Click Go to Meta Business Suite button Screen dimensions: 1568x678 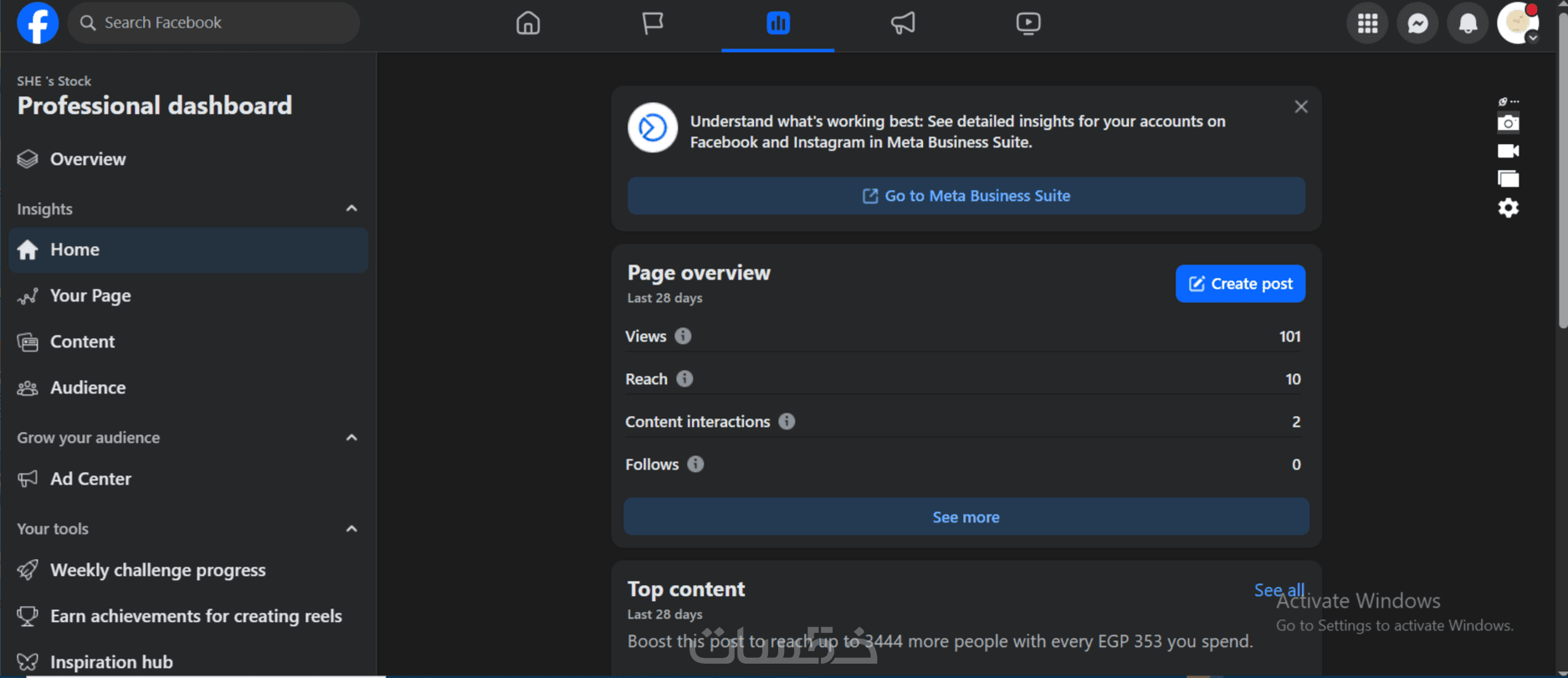click(966, 196)
